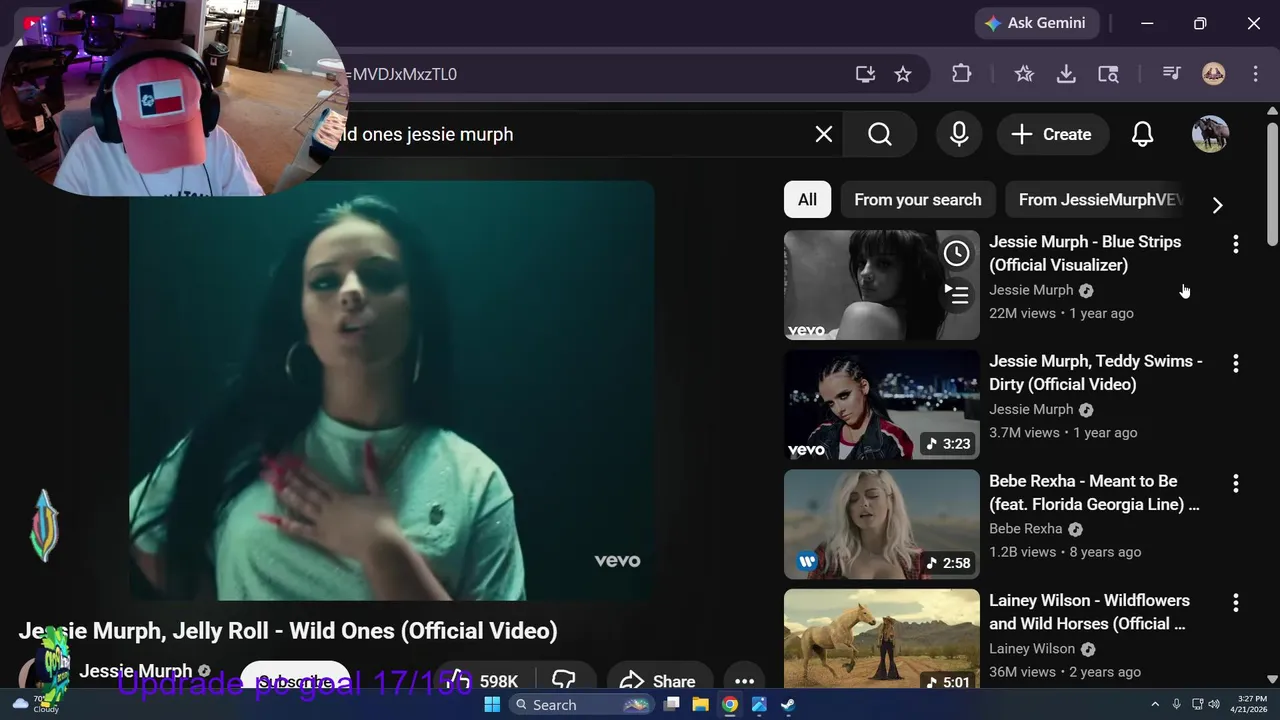Open the bookmarks star-list icon in toolbar
The width and height of the screenshot is (1280, 720).
tap(1024, 74)
